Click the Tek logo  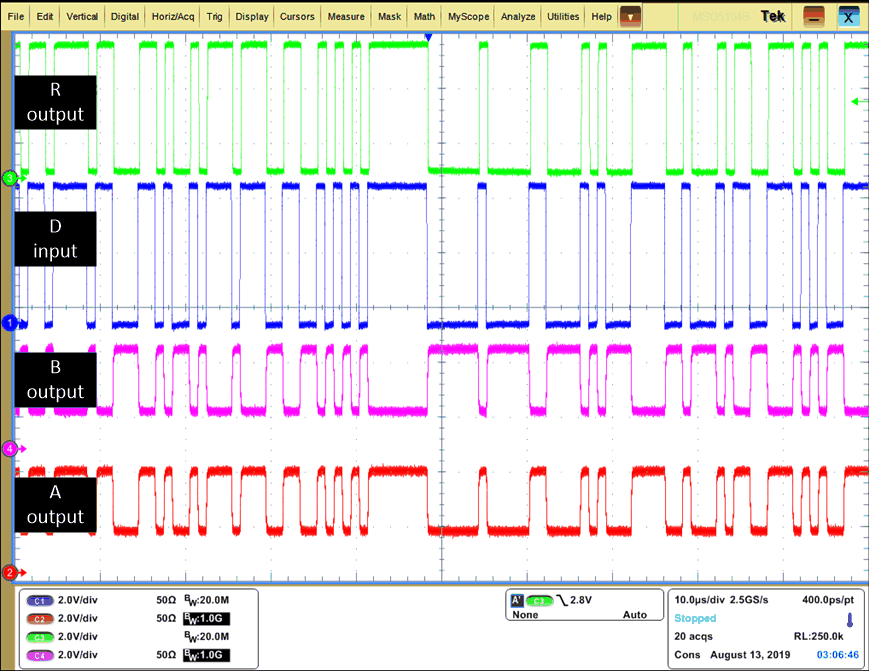[x=772, y=16]
